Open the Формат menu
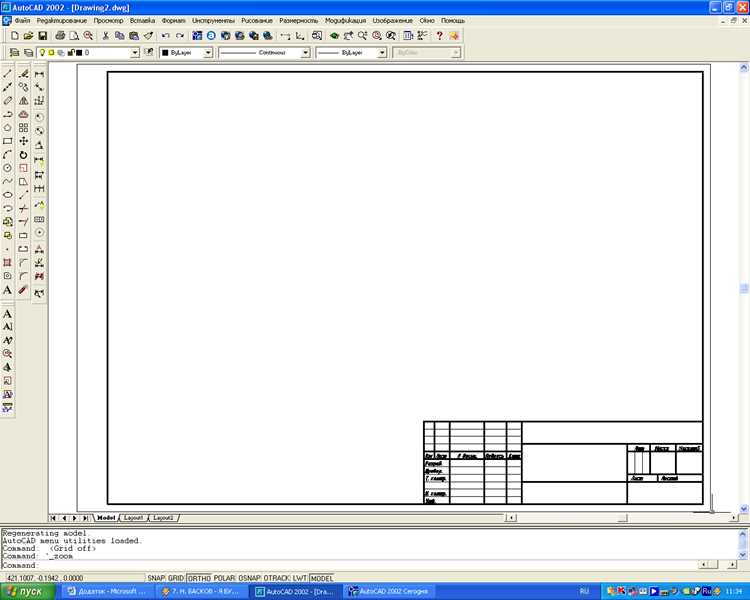Screen dimensions: 750x600 tap(173, 21)
